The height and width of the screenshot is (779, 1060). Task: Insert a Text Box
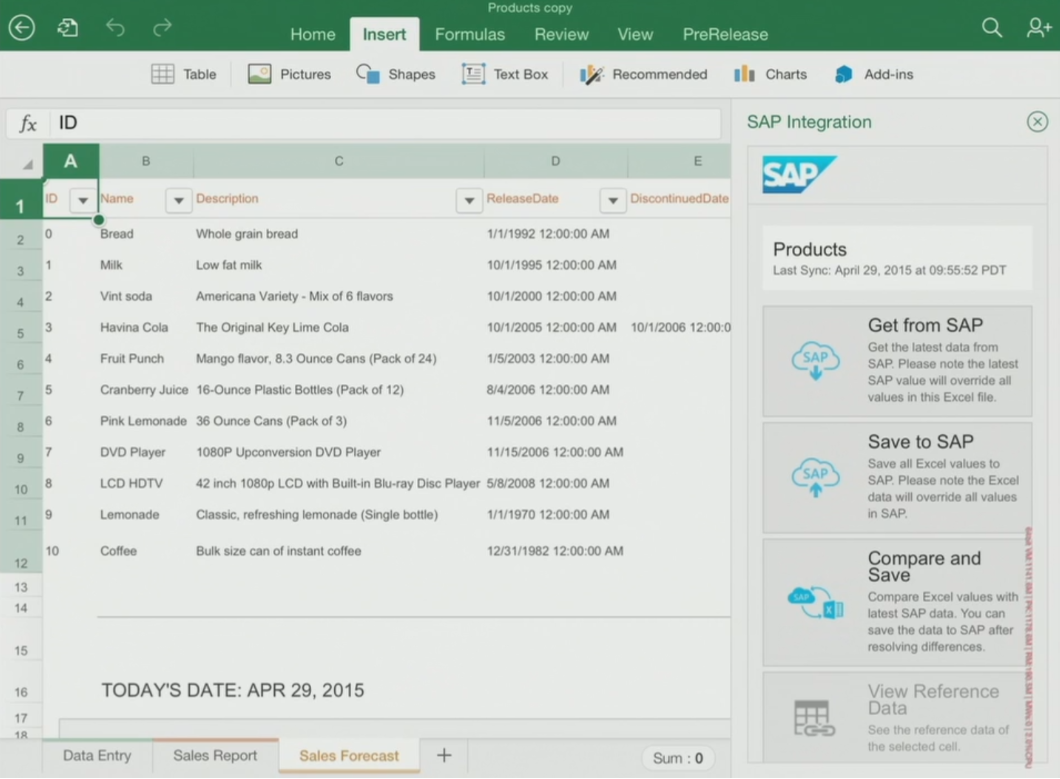[x=505, y=74]
